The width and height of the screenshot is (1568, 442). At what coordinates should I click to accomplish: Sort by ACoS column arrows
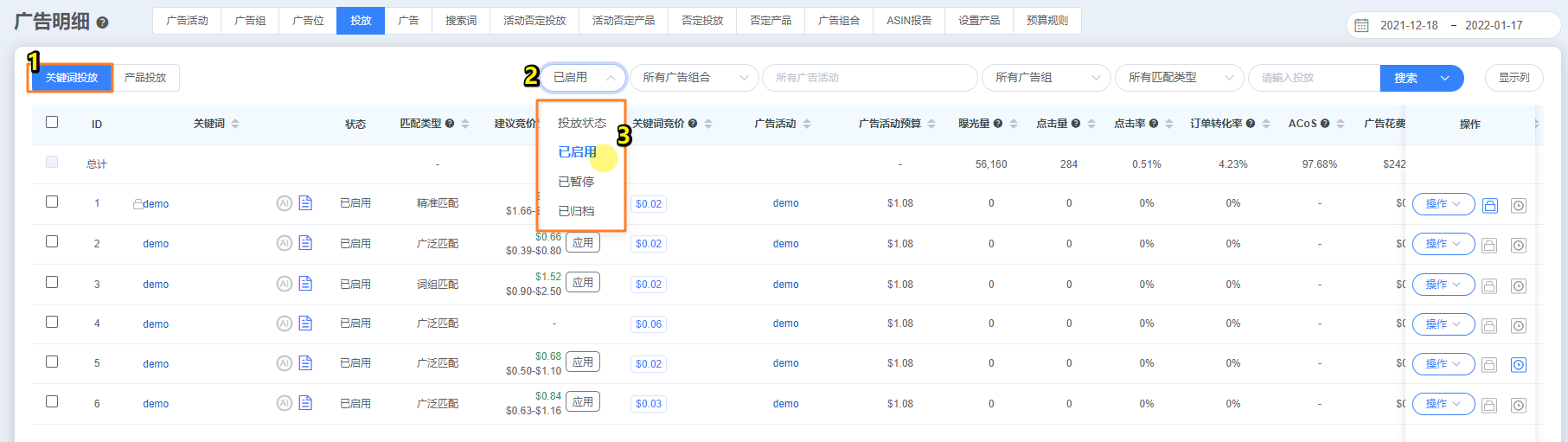[1340, 124]
